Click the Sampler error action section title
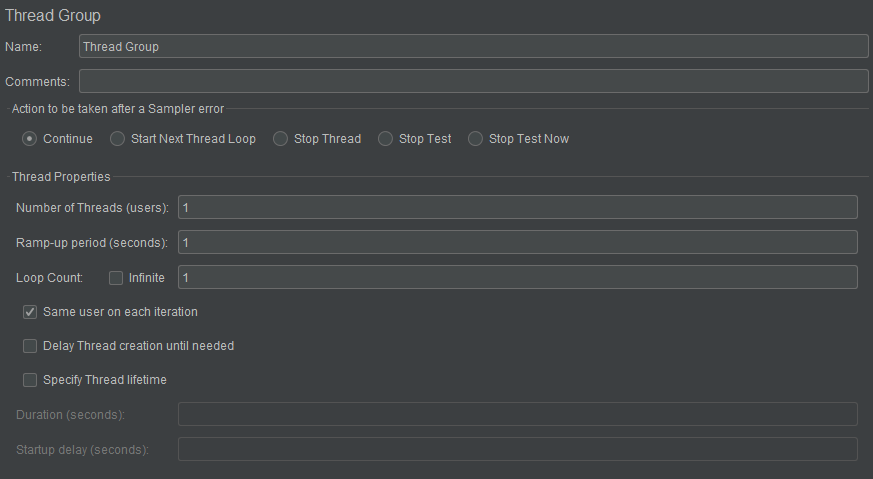The height and width of the screenshot is (479, 873). pos(118,109)
